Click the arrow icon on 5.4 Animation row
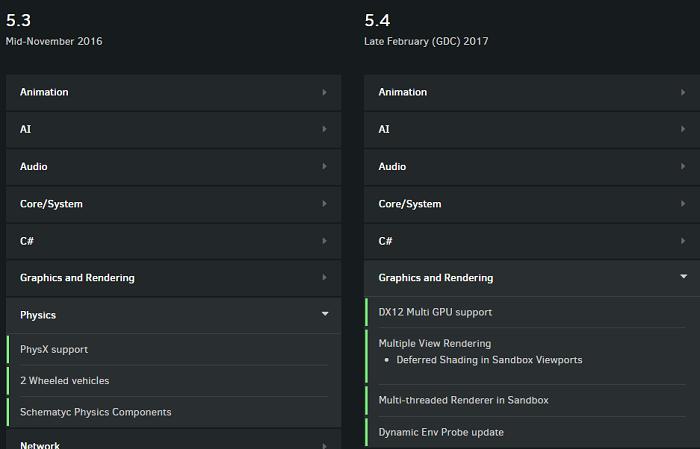The height and width of the screenshot is (449, 700). pos(683,92)
